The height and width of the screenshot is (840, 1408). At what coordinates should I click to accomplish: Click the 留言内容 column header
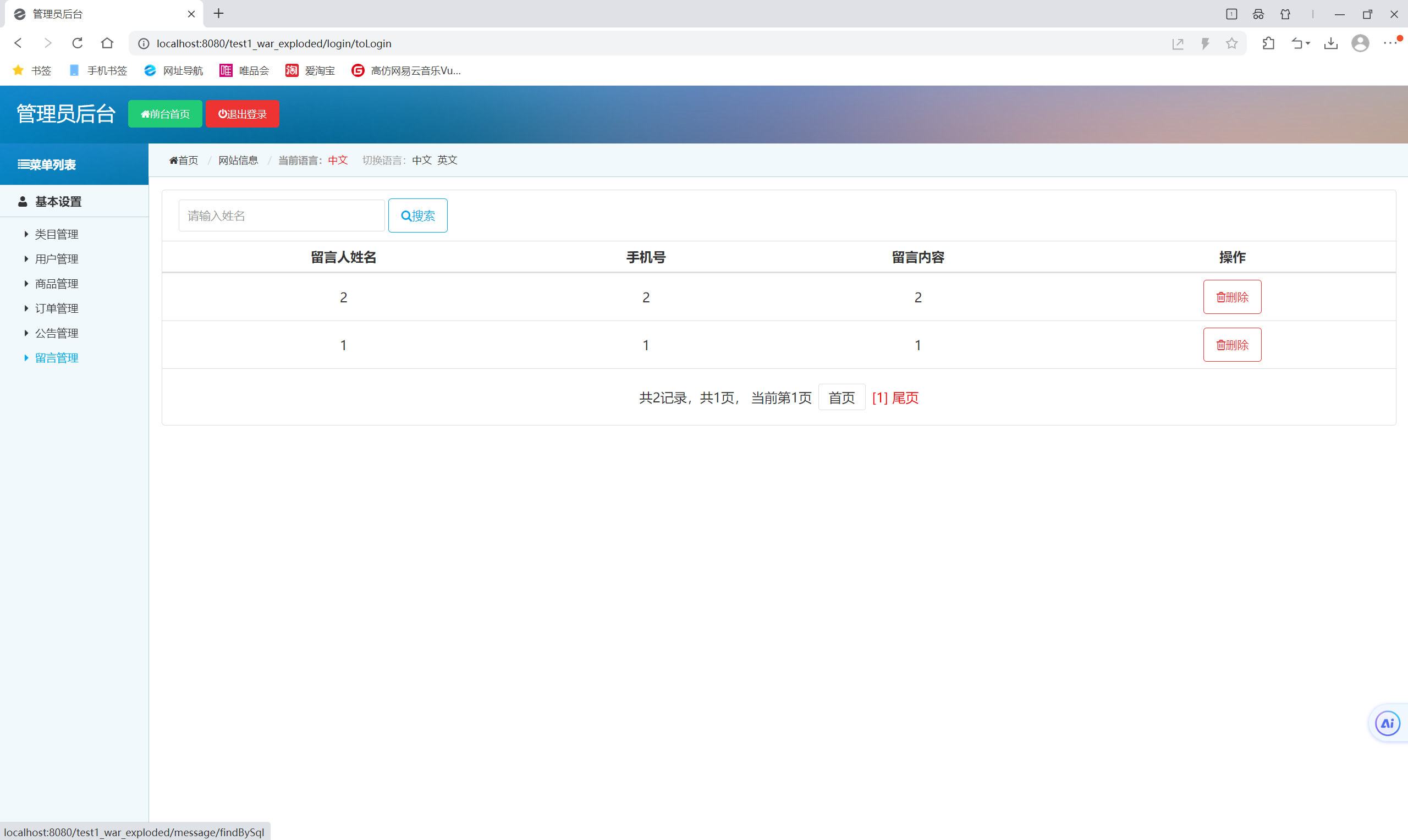pyautogui.click(x=918, y=257)
